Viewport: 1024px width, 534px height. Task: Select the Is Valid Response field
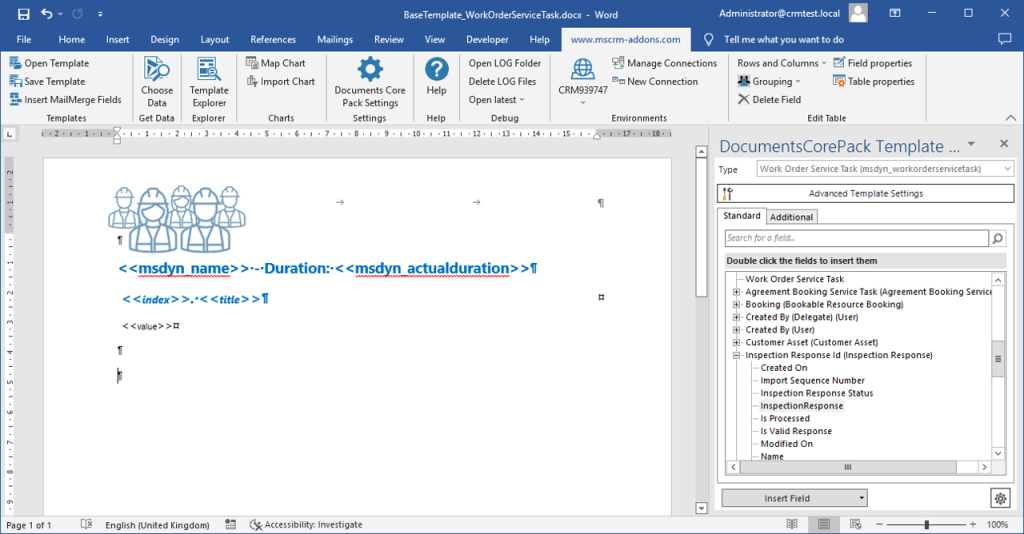point(795,431)
